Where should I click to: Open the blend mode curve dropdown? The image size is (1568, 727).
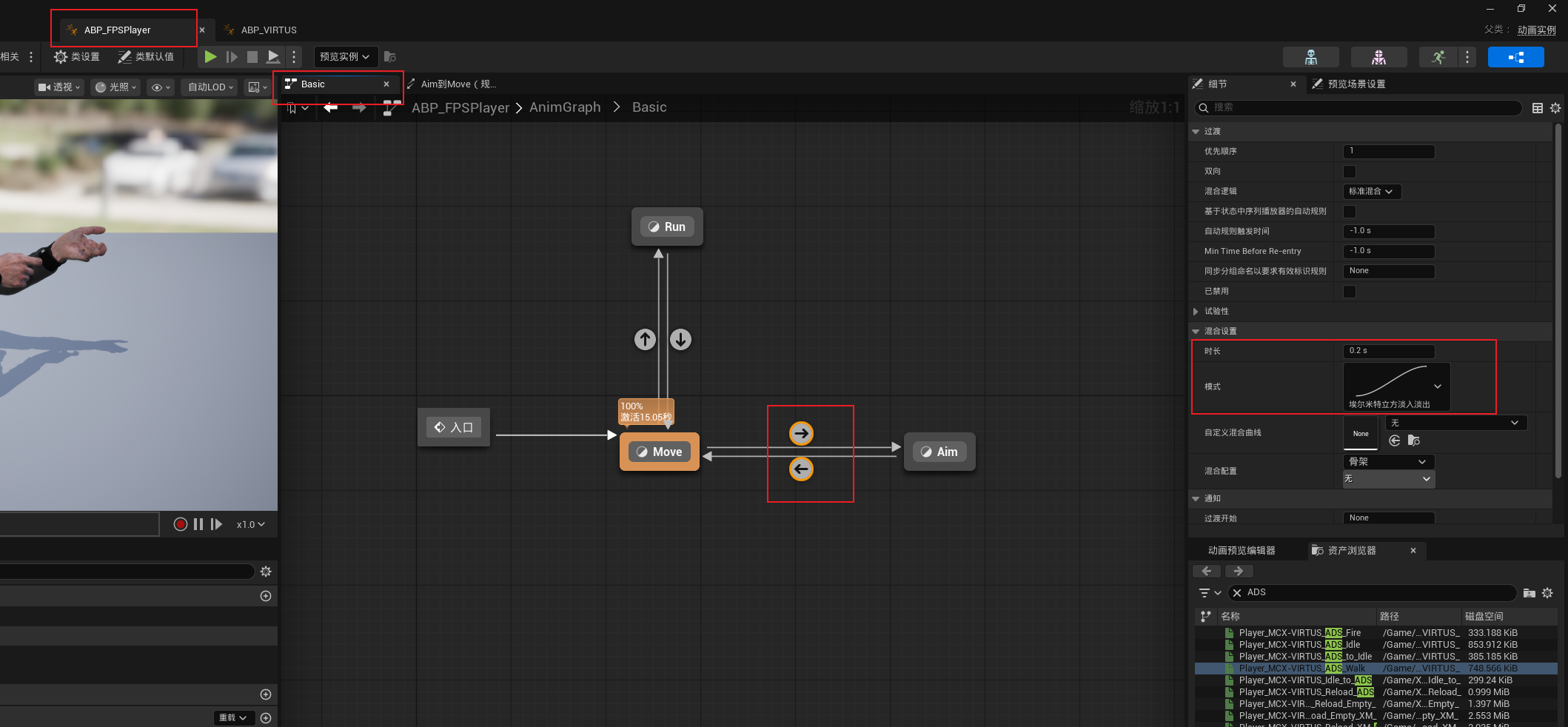(x=1396, y=386)
